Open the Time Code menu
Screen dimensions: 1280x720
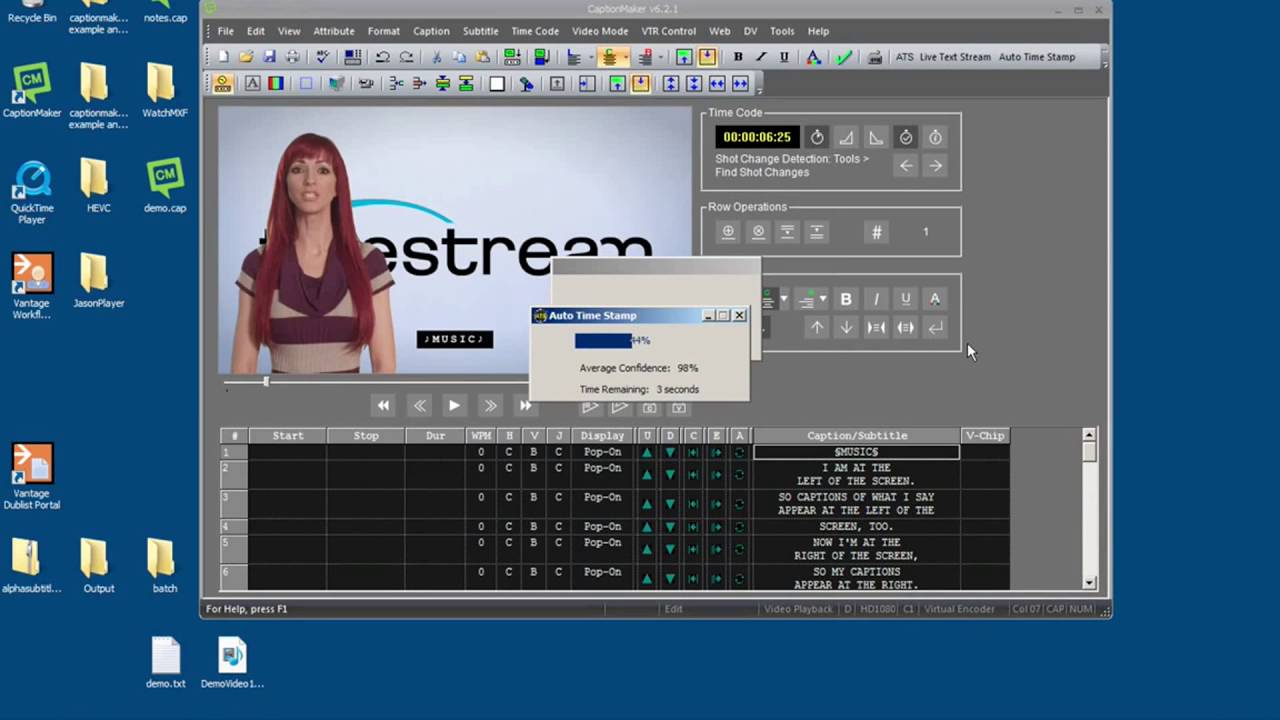point(535,31)
